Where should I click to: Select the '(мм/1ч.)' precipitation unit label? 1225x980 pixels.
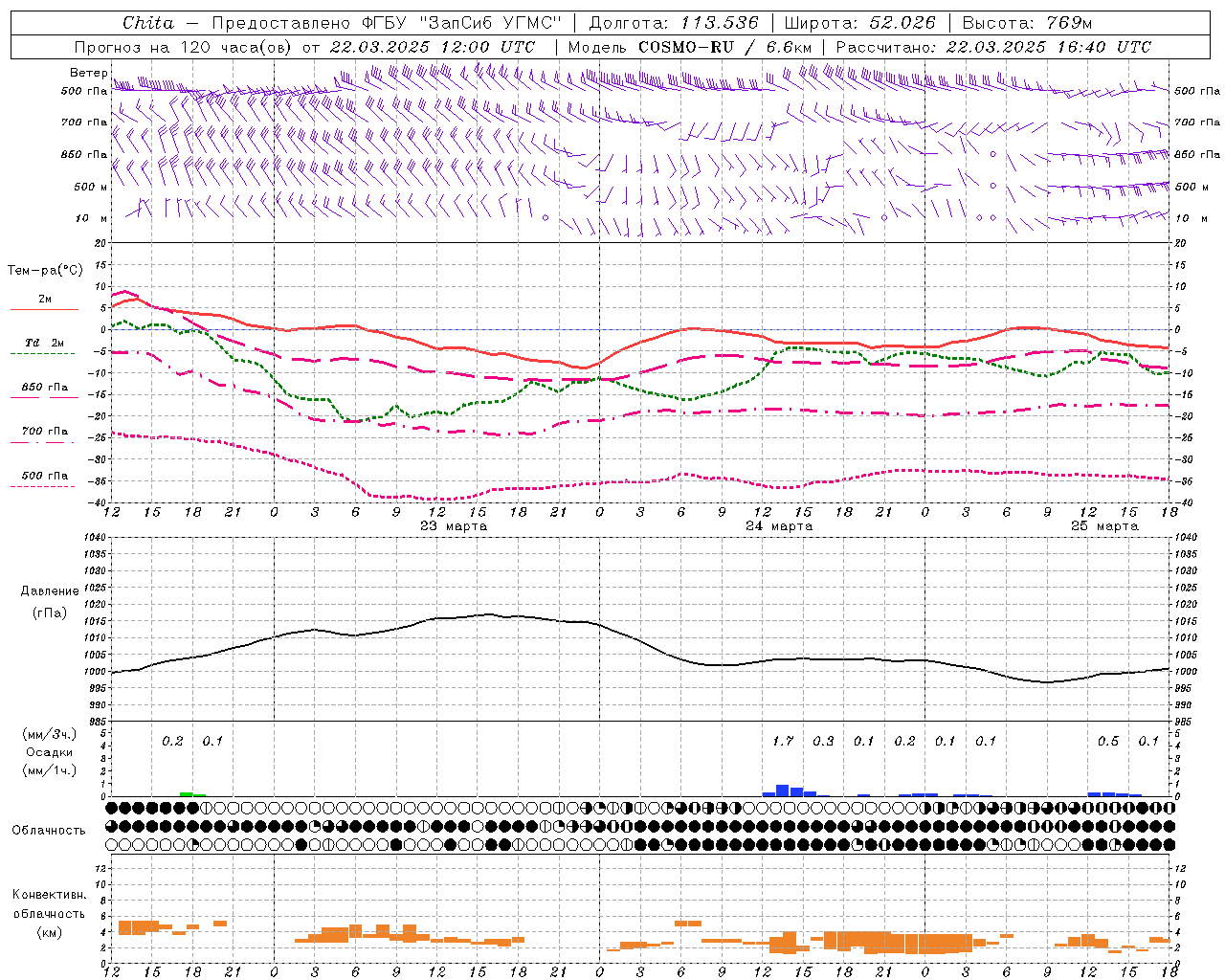50,770
